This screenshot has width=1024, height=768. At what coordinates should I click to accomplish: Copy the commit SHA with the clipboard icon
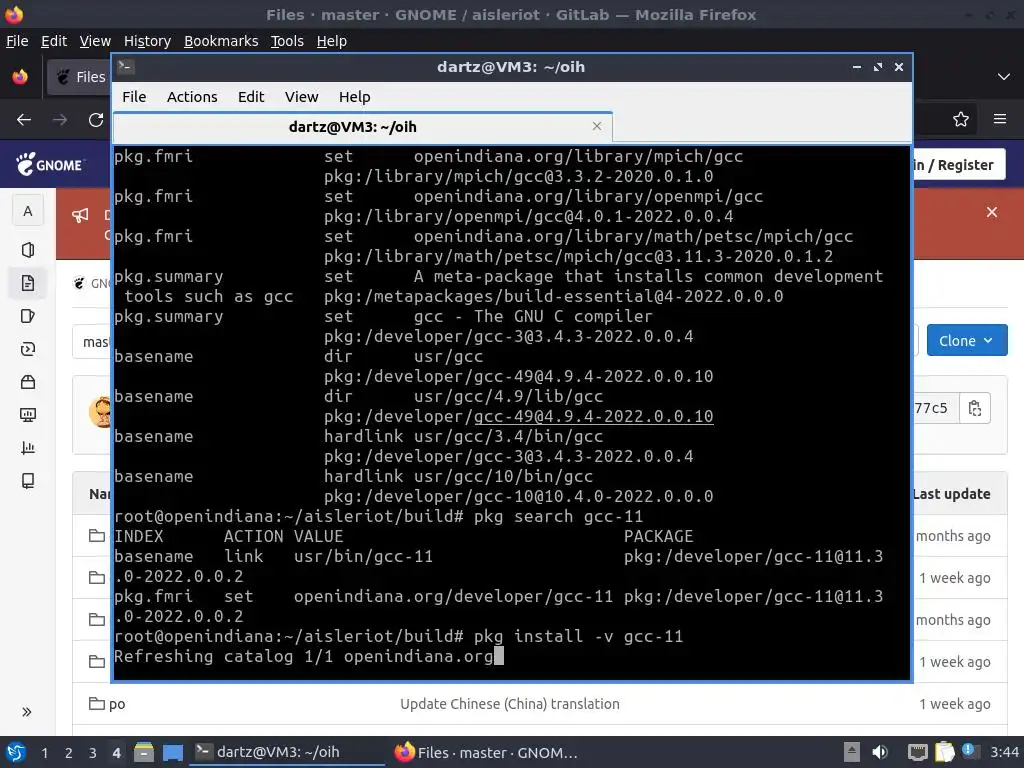pos(974,408)
